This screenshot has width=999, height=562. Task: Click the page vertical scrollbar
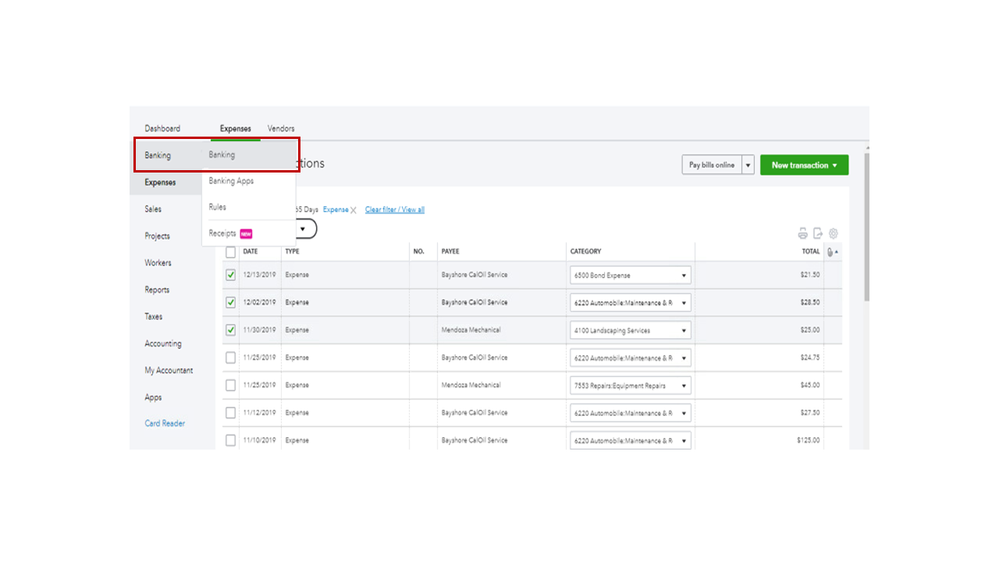click(x=866, y=226)
